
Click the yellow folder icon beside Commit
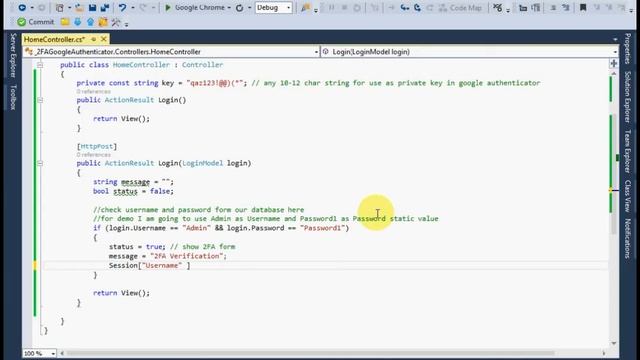(64, 22)
